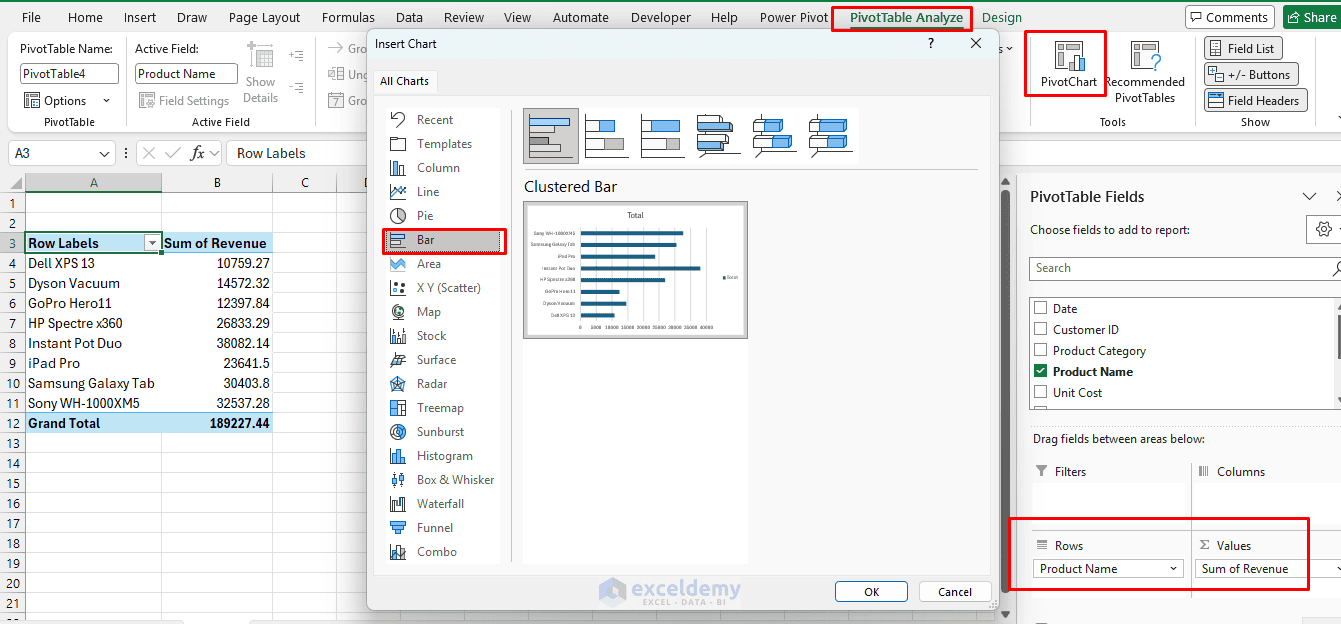Click the PivotTable Name input box
This screenshot has height=624, width=1341.
tap(69, 74)
